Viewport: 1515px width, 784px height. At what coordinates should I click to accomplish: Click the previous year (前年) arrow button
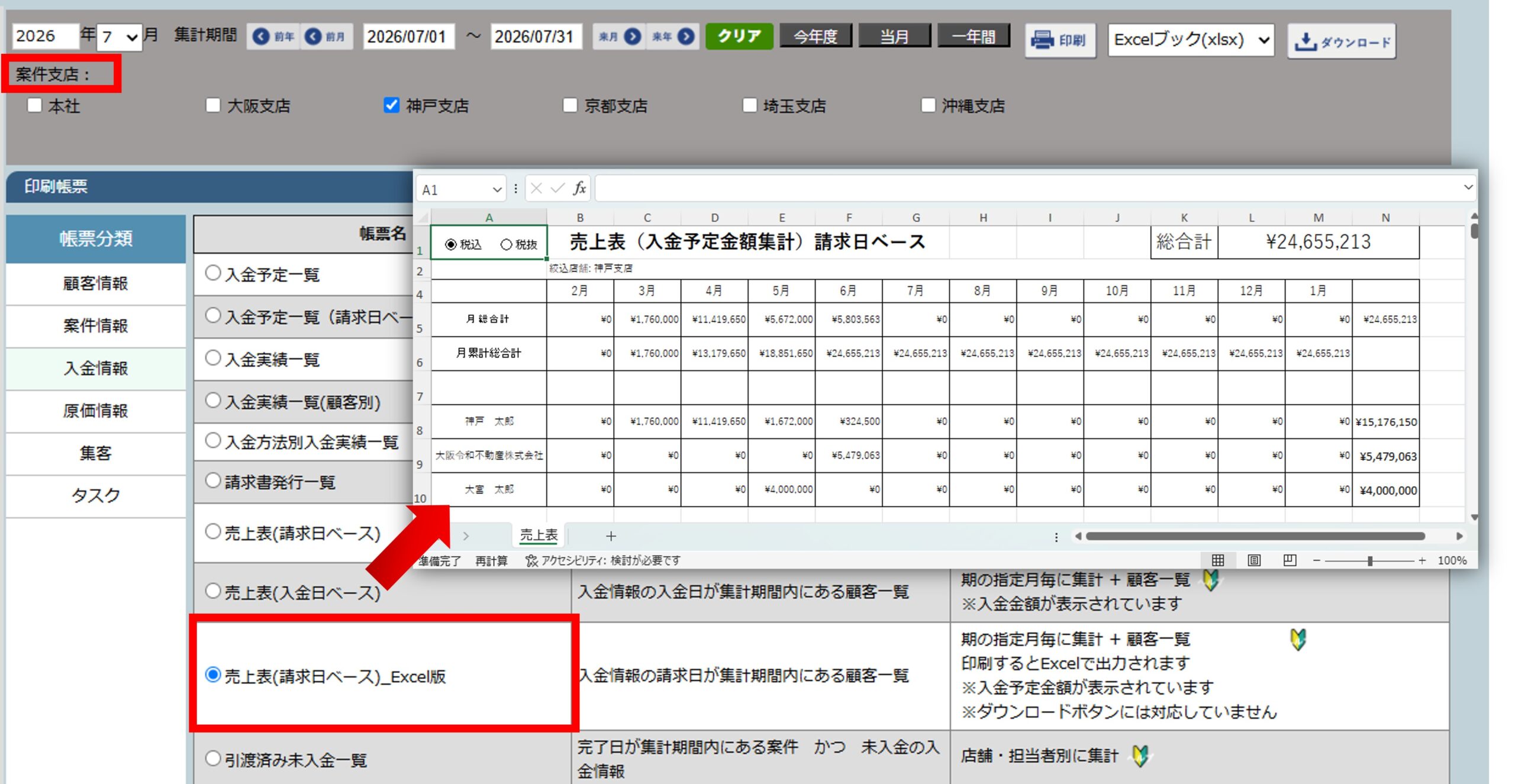[x=273, y=37]
